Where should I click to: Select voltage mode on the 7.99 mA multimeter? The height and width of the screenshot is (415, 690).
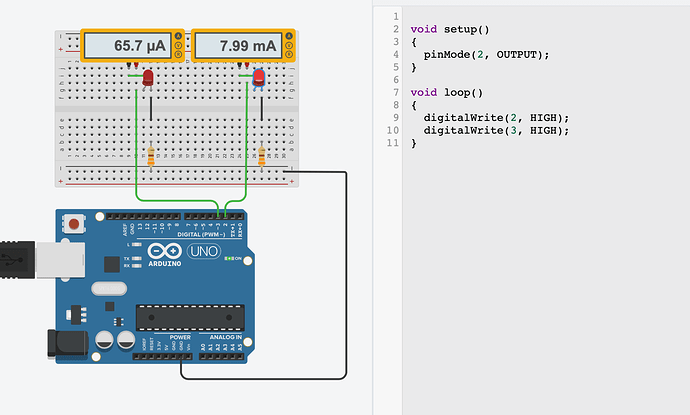click(x=289, y=45)
